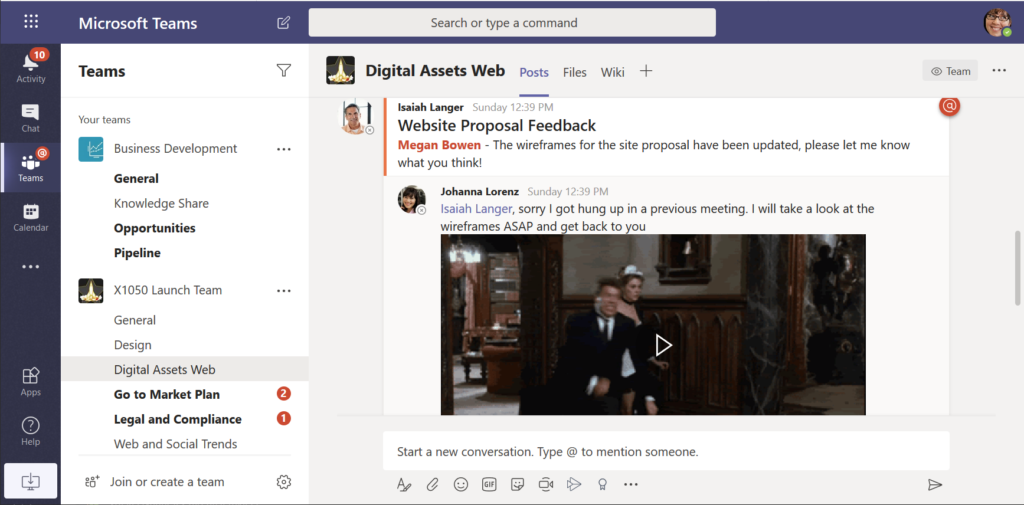
Task: Download the desktop app icon
Action: [x=31, y=482]
